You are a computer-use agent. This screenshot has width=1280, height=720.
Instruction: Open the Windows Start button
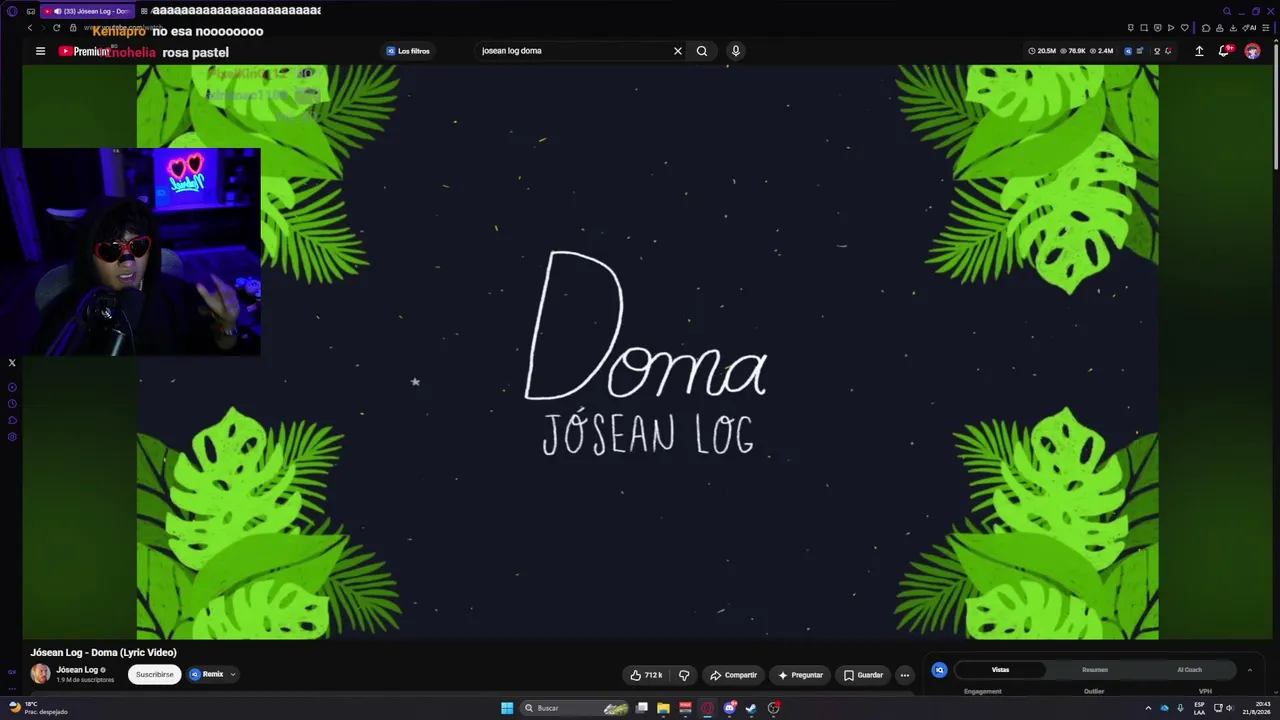pos(507,708)
